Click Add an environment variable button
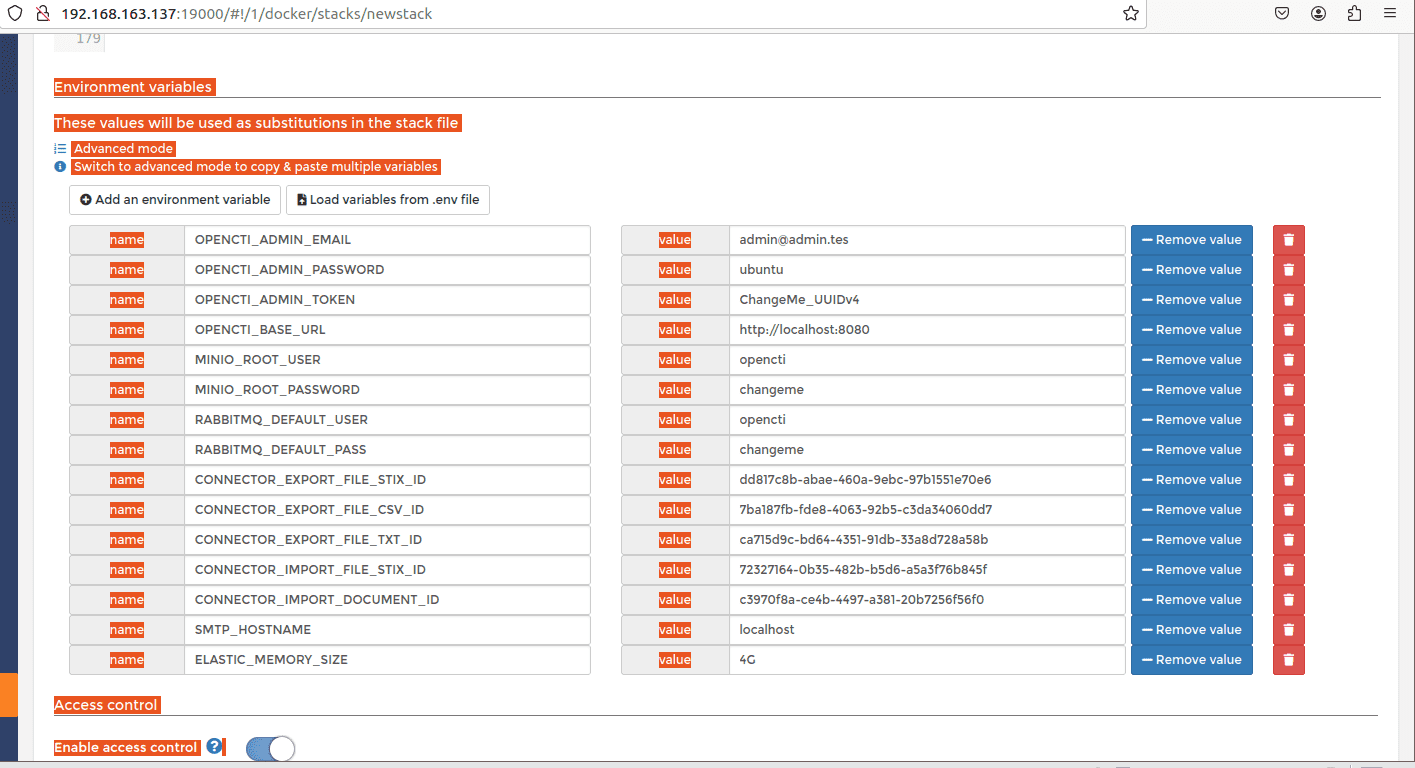1415x768 pixels. [175, 200]
